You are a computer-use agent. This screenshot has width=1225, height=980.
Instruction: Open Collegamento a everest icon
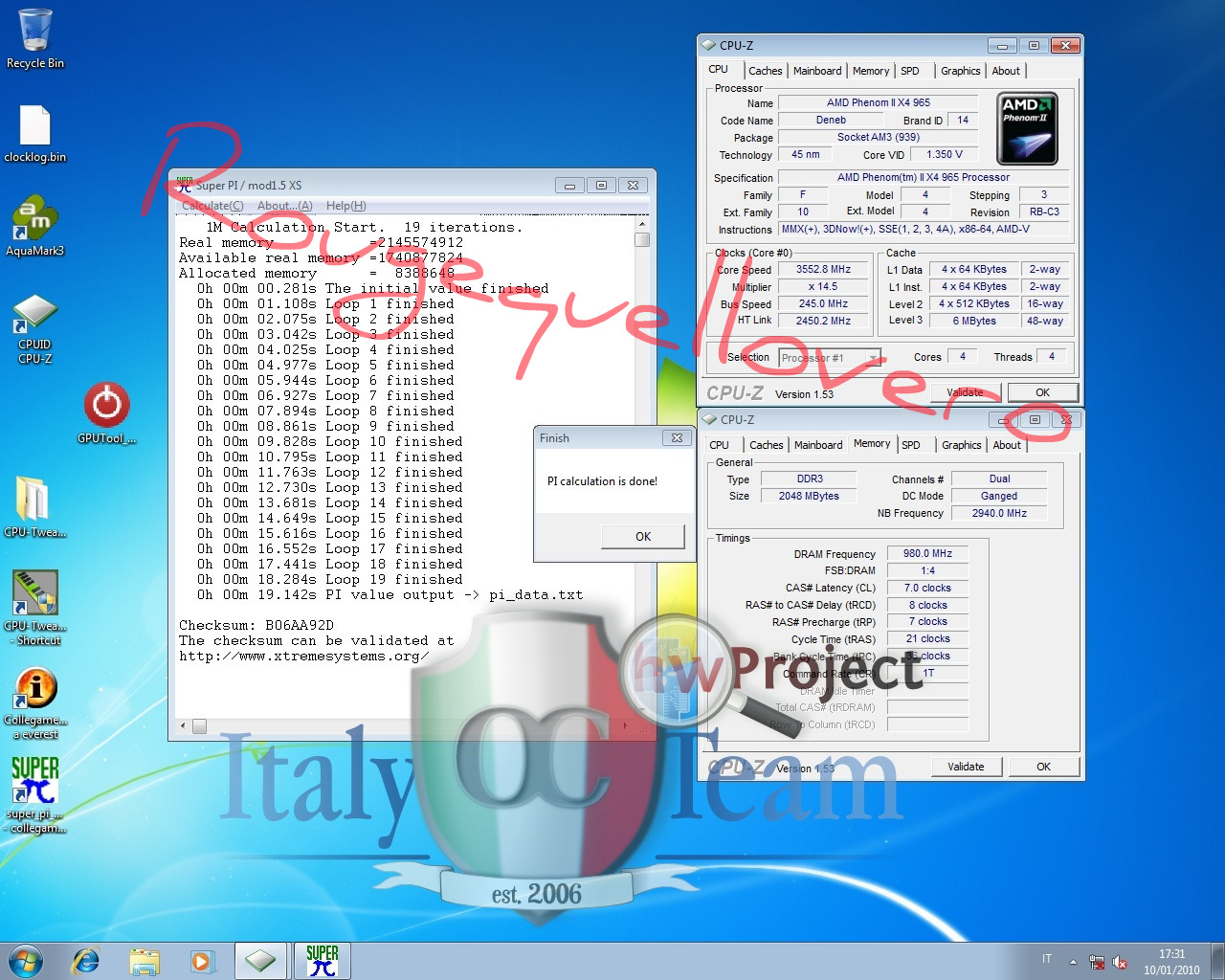click(x=34, y=702)
